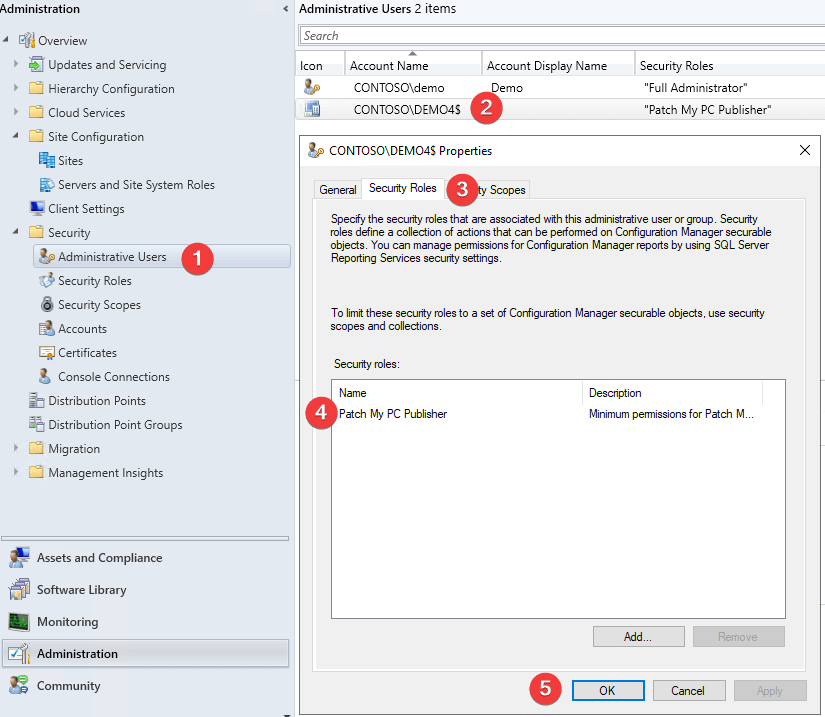
Task: Click the Monitoring workspace icon
Action: tap(19, 622)
